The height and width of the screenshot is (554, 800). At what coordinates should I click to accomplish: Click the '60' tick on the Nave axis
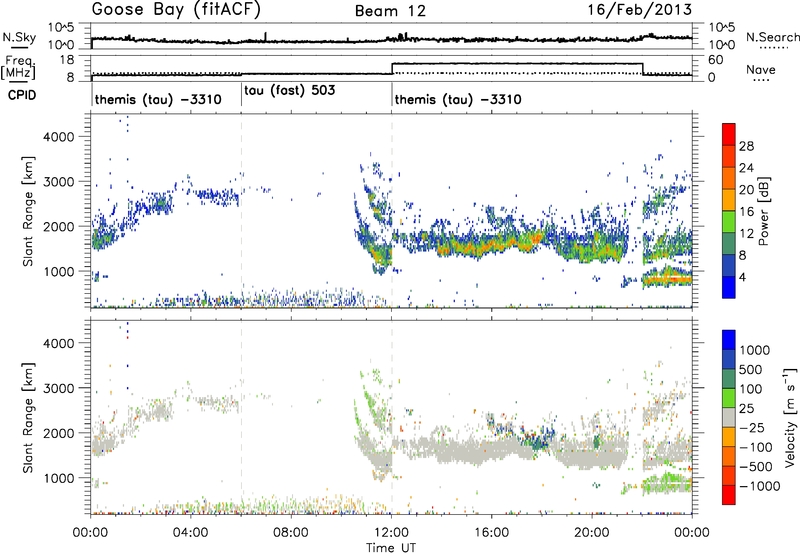[x=716, y=60]
